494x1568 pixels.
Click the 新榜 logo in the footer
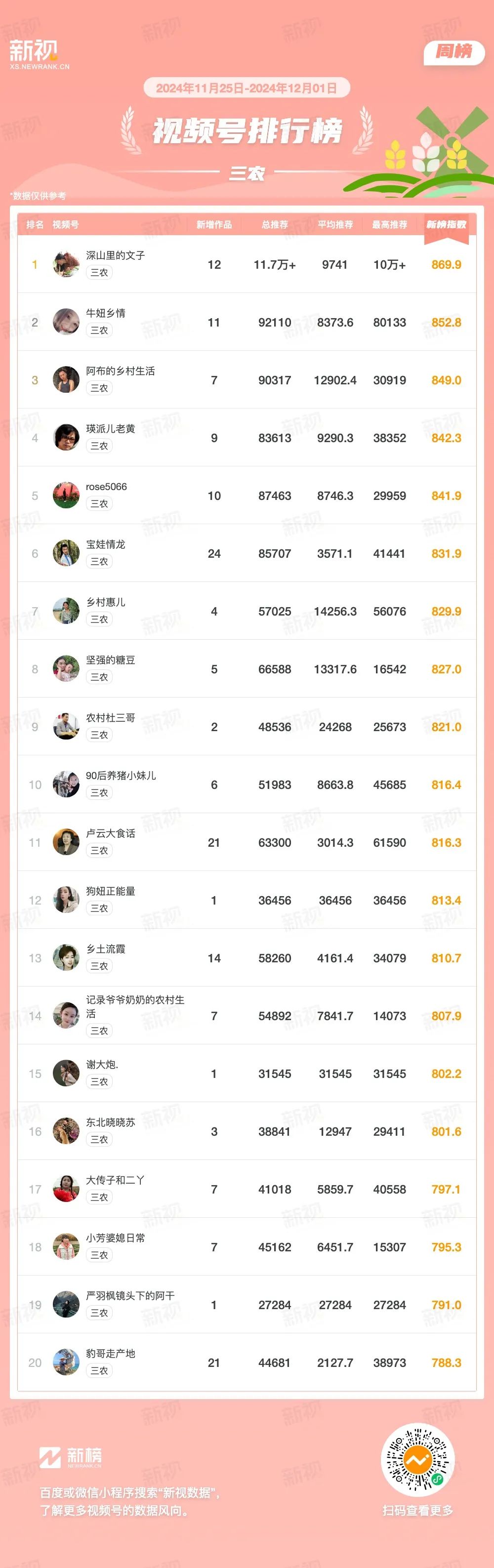tap(70, 1457)
